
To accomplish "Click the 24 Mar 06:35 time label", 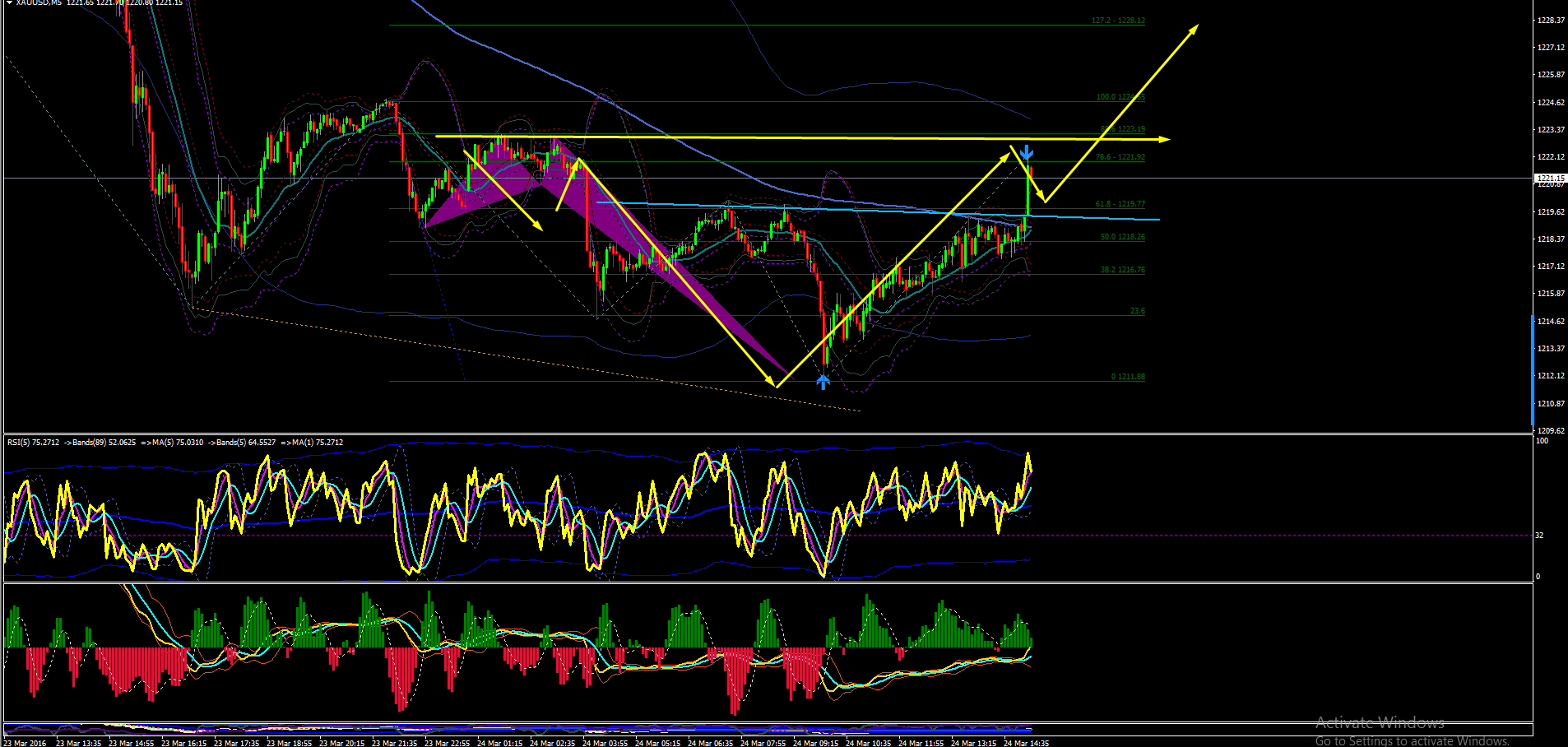I will (x=710, y=743).
